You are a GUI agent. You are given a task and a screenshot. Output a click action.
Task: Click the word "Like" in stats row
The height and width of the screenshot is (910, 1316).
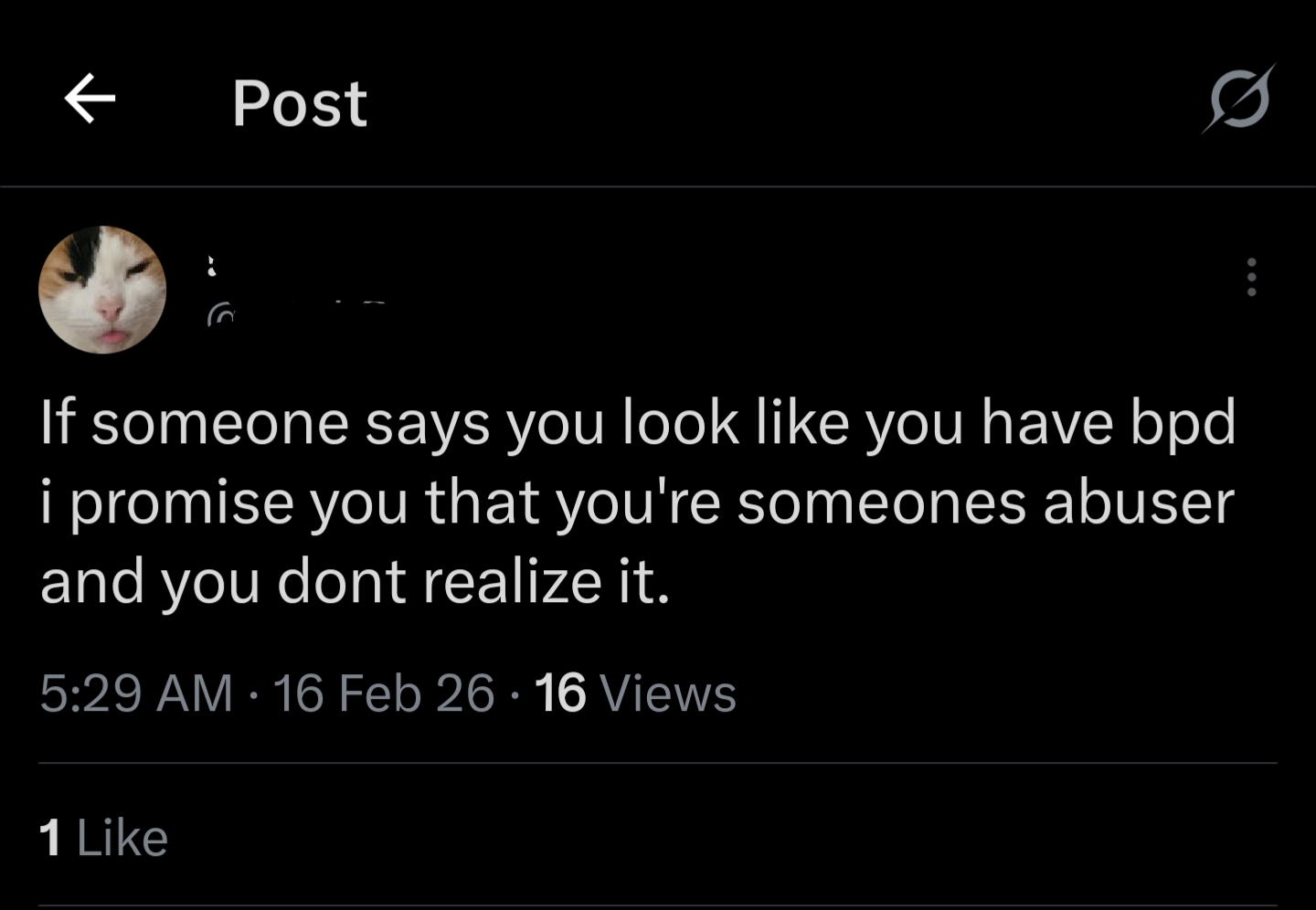click(122, 837)
